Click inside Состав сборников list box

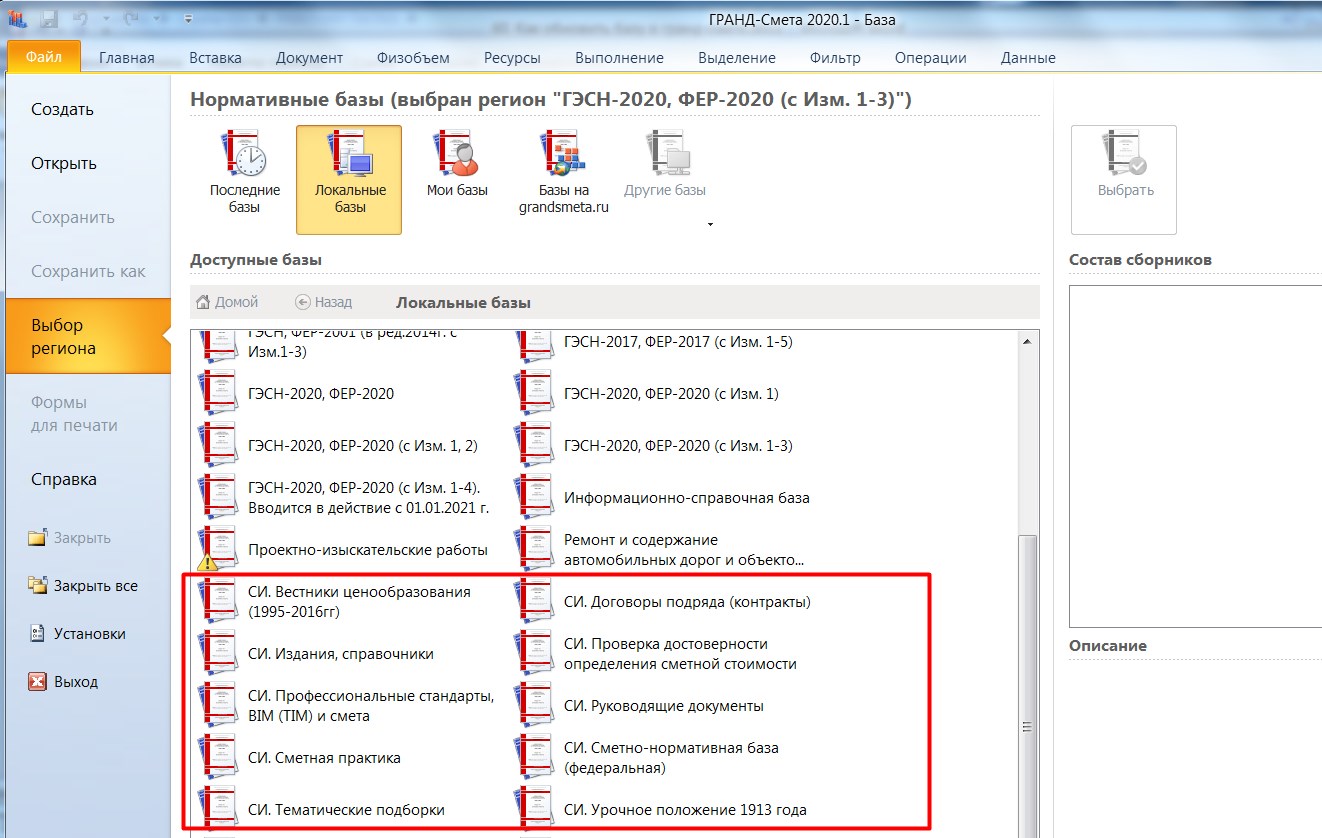[1195, 455]
